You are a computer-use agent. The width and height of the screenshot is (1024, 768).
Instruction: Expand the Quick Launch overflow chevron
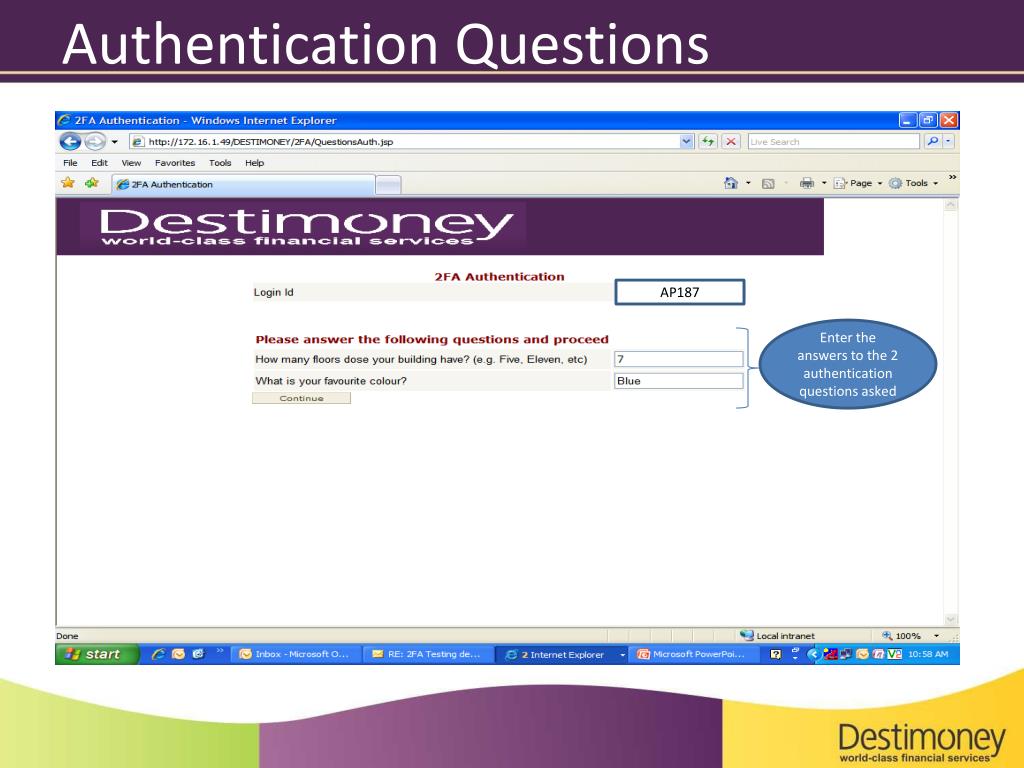[220, 650]
